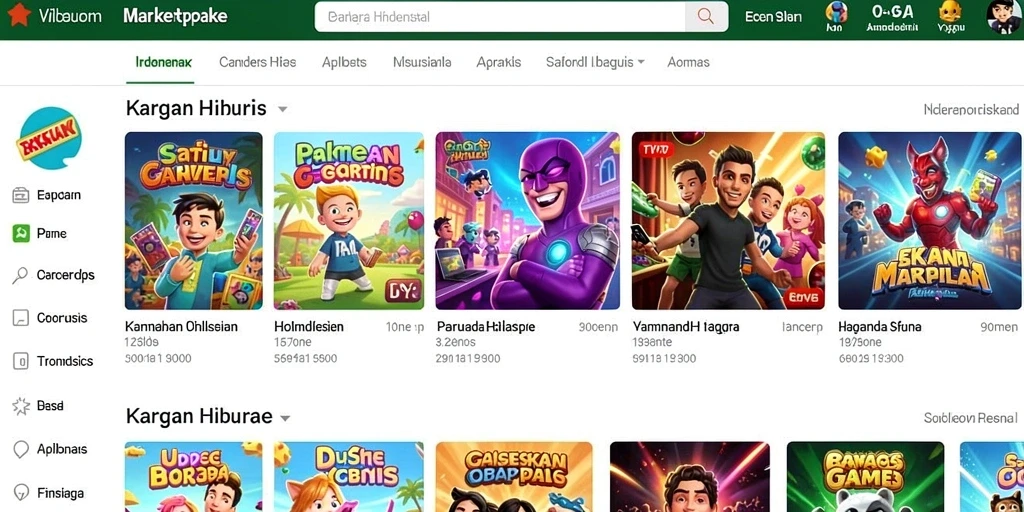Click the YamnandH Iaggra title text

tap(686, 327)
